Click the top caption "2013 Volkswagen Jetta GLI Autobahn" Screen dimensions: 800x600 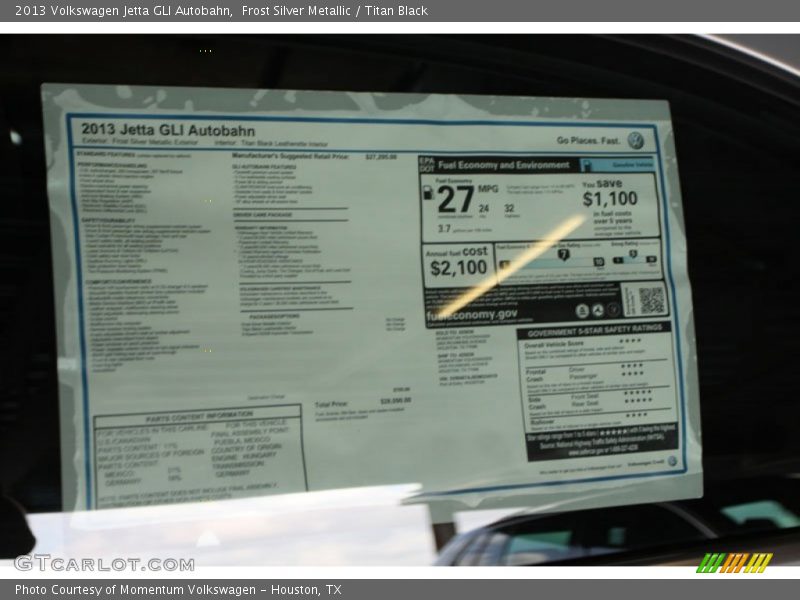pos(123,11)
